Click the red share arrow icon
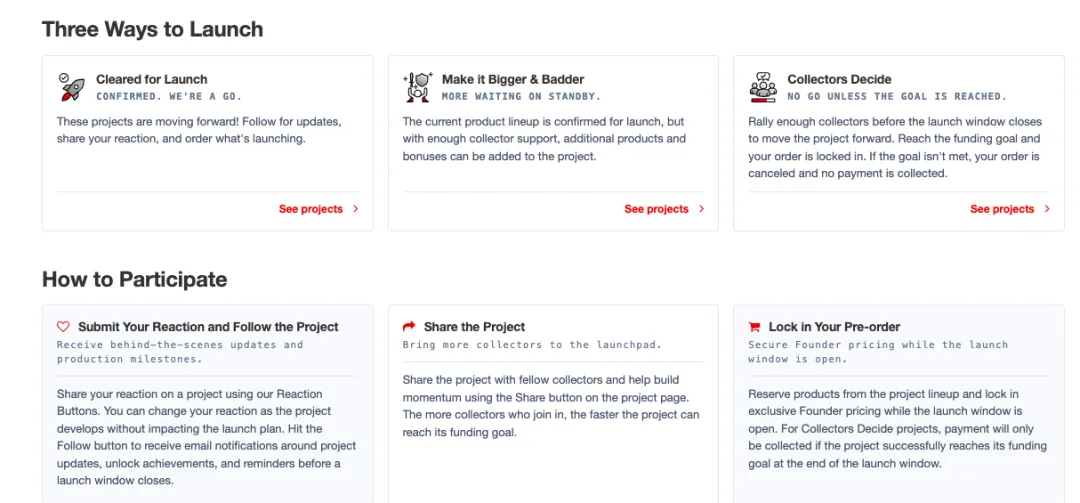 pos(409,327)
